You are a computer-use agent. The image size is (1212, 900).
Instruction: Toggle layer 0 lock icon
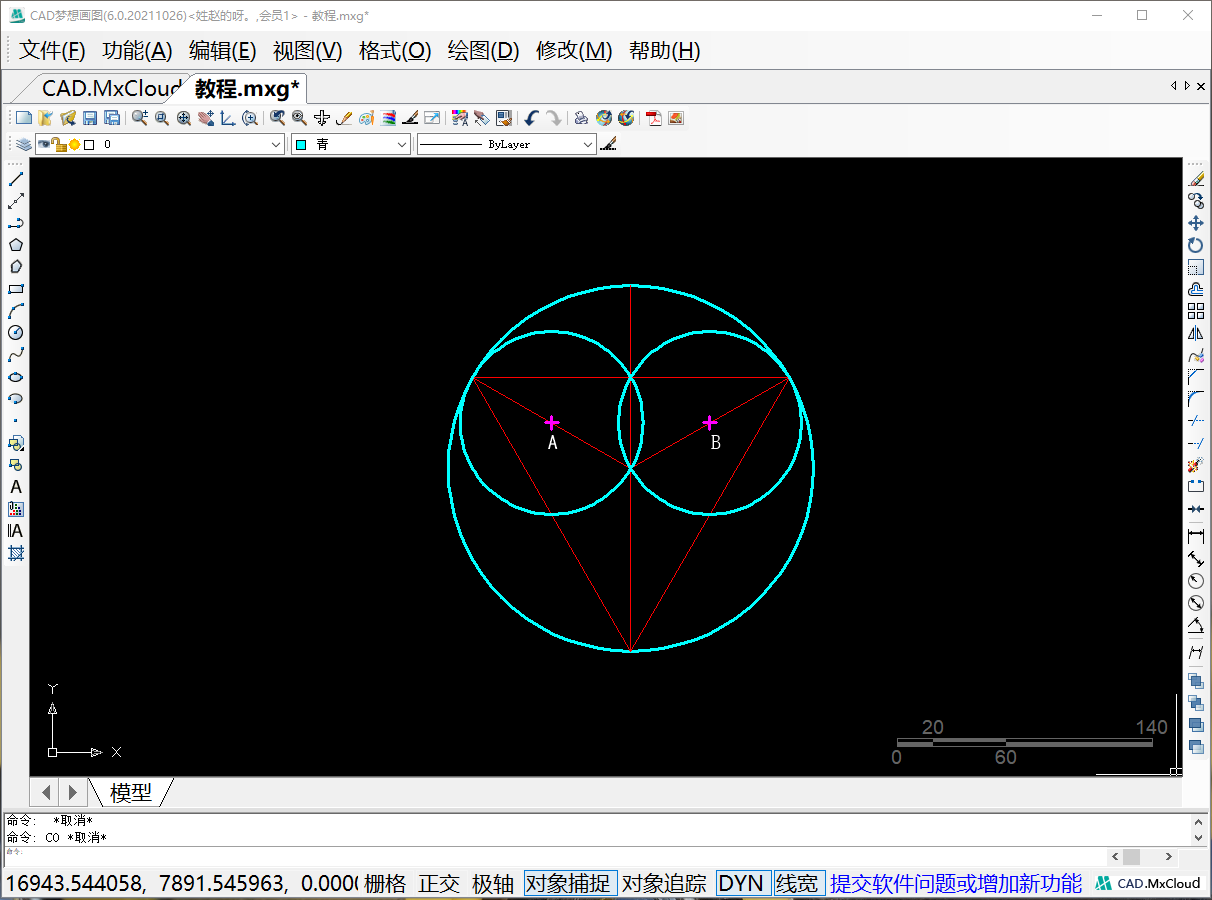tap(59, 144)
